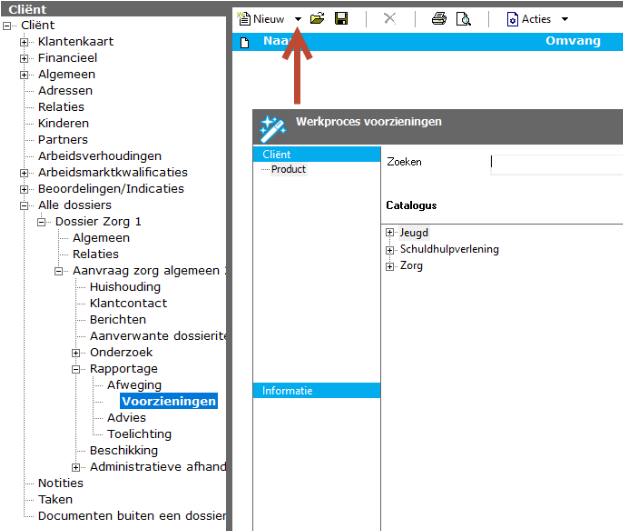Expand the Jeugd catalogus node
The image size is (623, 531).
point(391,233)
